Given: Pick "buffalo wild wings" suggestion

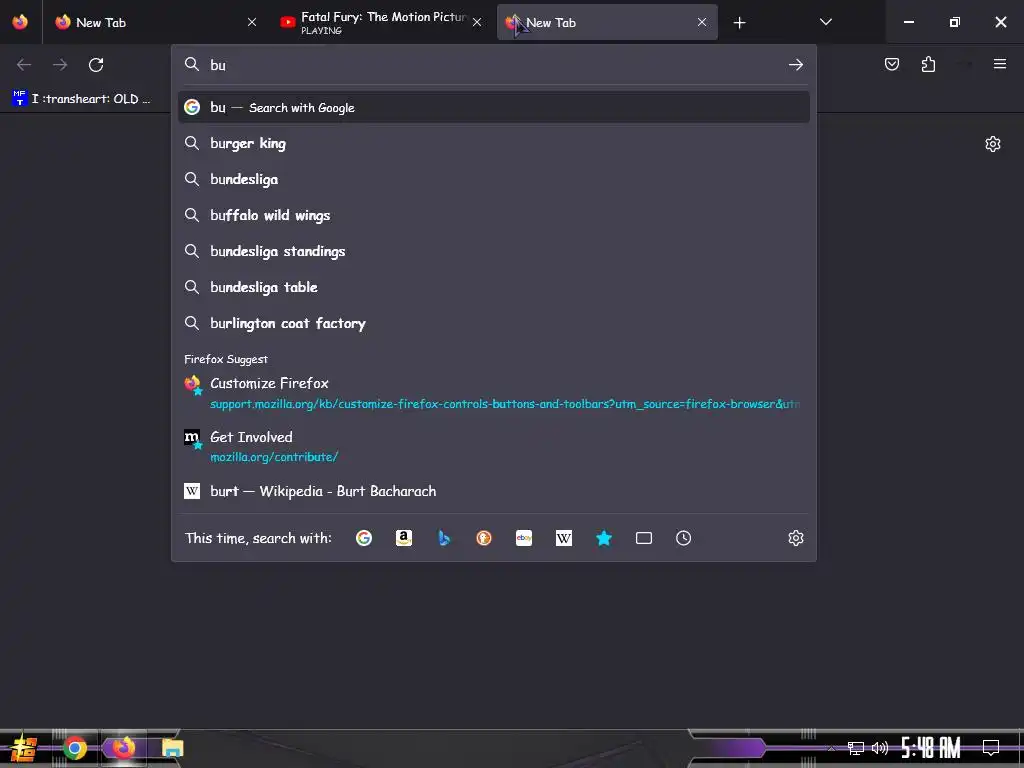Looking at the screenshot, I should pyautogui.click(x=493, y=215).
